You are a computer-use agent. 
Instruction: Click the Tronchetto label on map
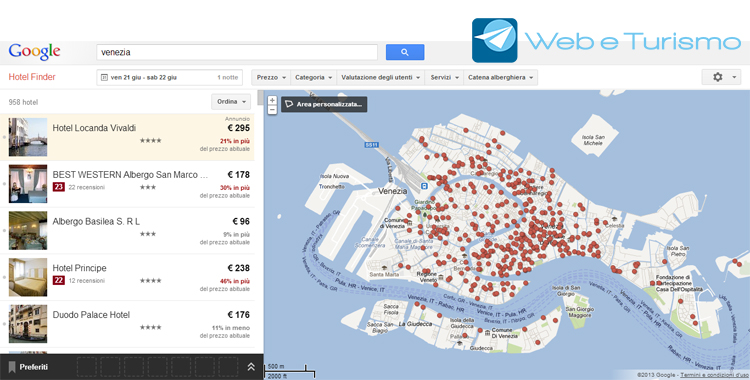331,187
